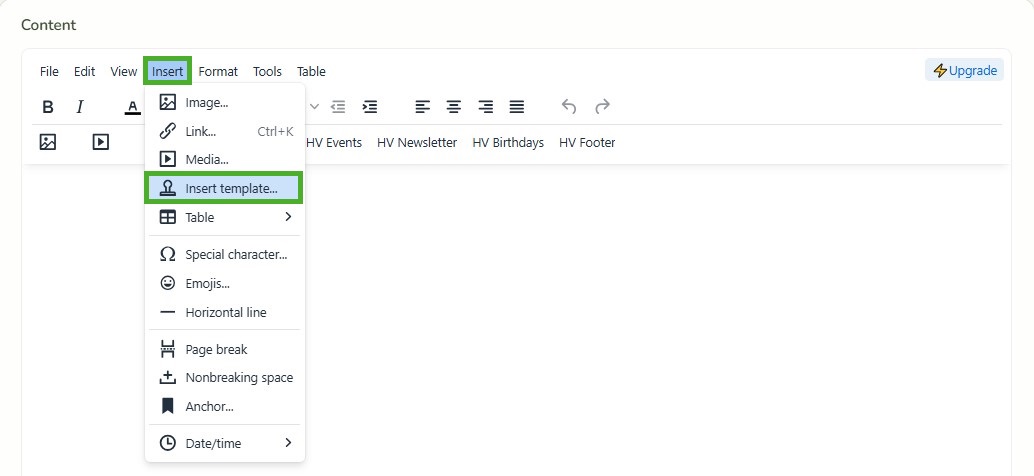Choose Image... from Insert menu
The width and height of the screenshot is (1034, 476).
tap(224, 103)
